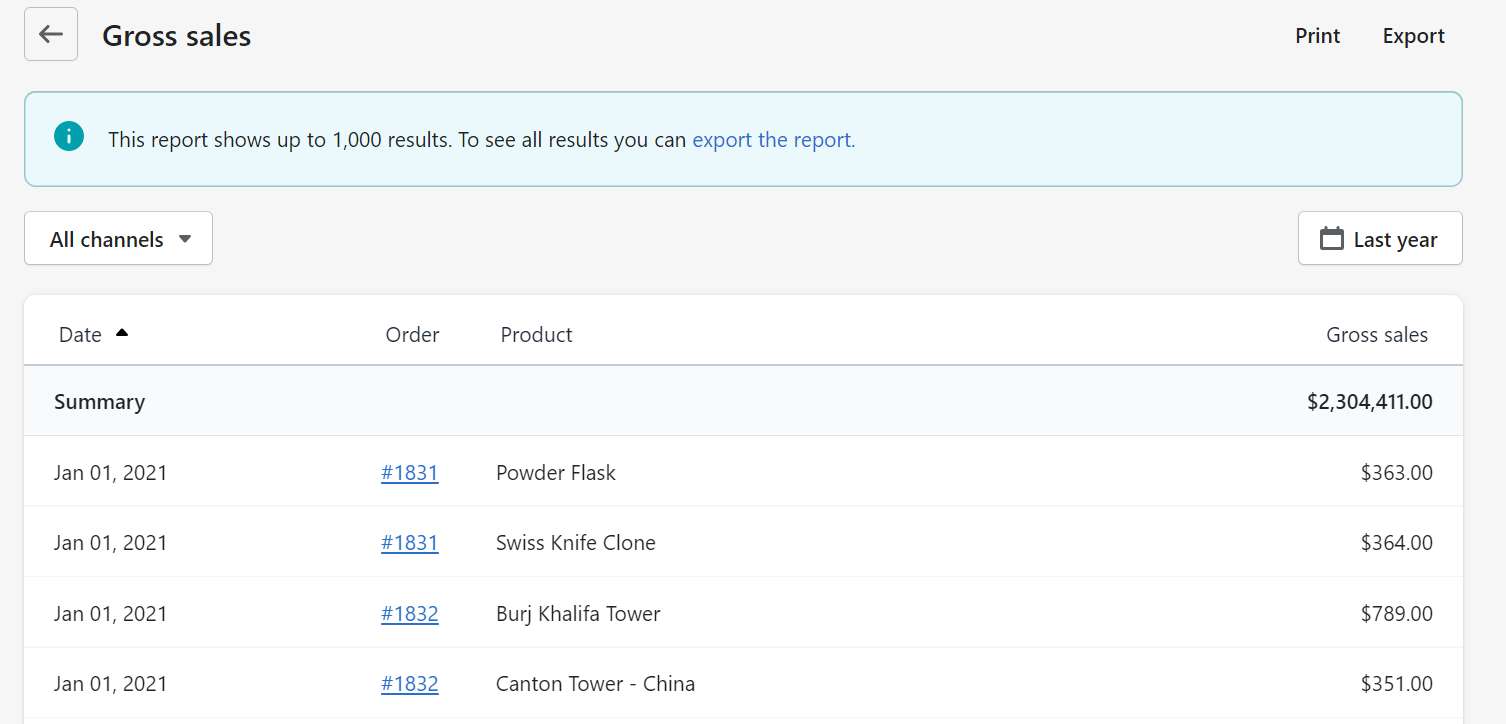Sort by the Date column header
This screenshot has height=724, width=1506.
click(x=80, y=335)
